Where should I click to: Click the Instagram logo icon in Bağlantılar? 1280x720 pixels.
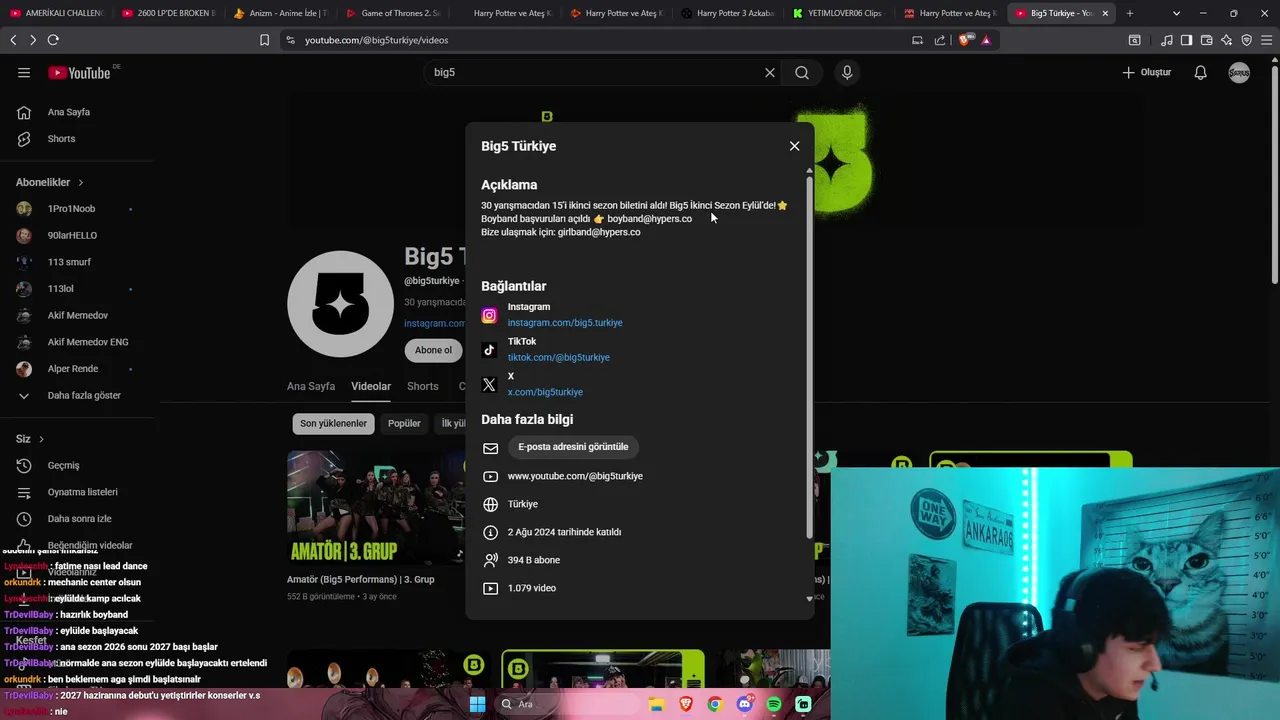click(x=489, y=315)
